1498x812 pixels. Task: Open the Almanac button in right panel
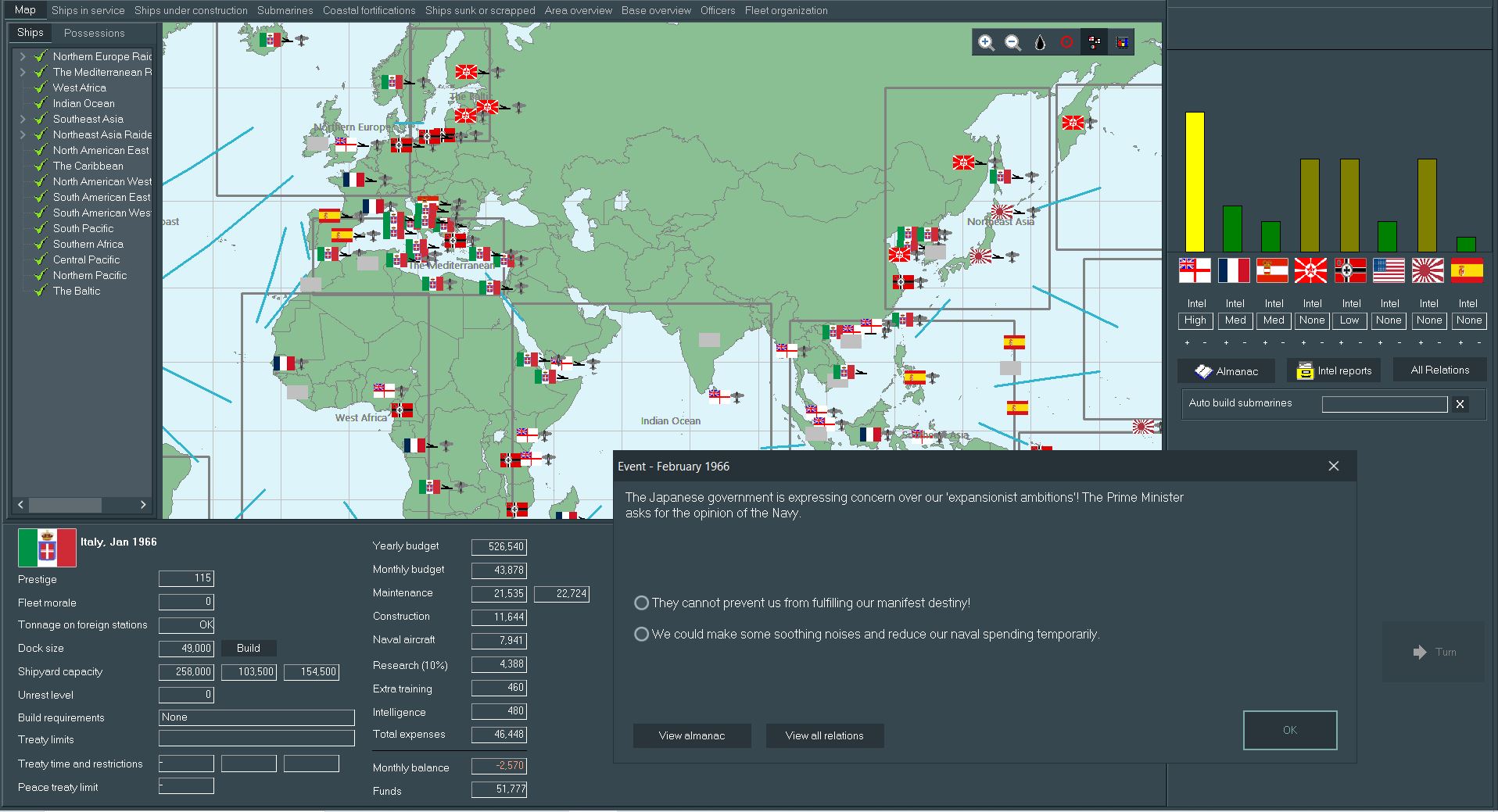(1226, 371)
